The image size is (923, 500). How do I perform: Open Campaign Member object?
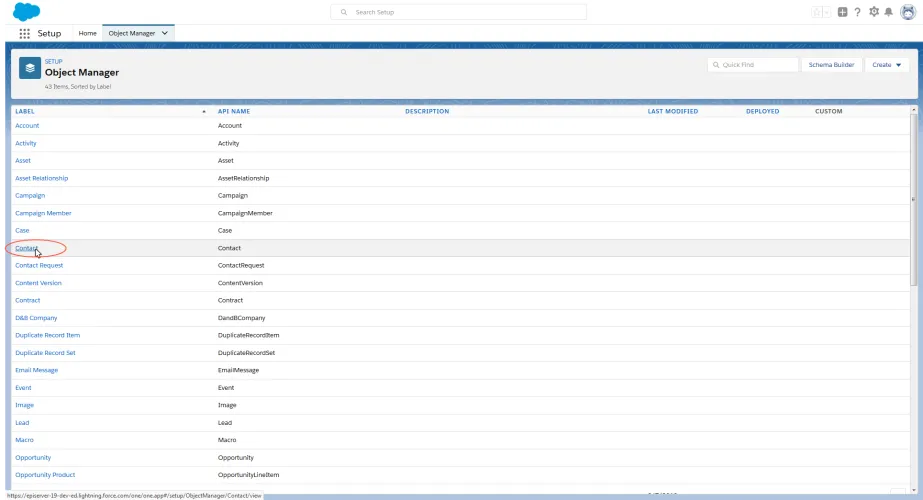pos(43,213)
